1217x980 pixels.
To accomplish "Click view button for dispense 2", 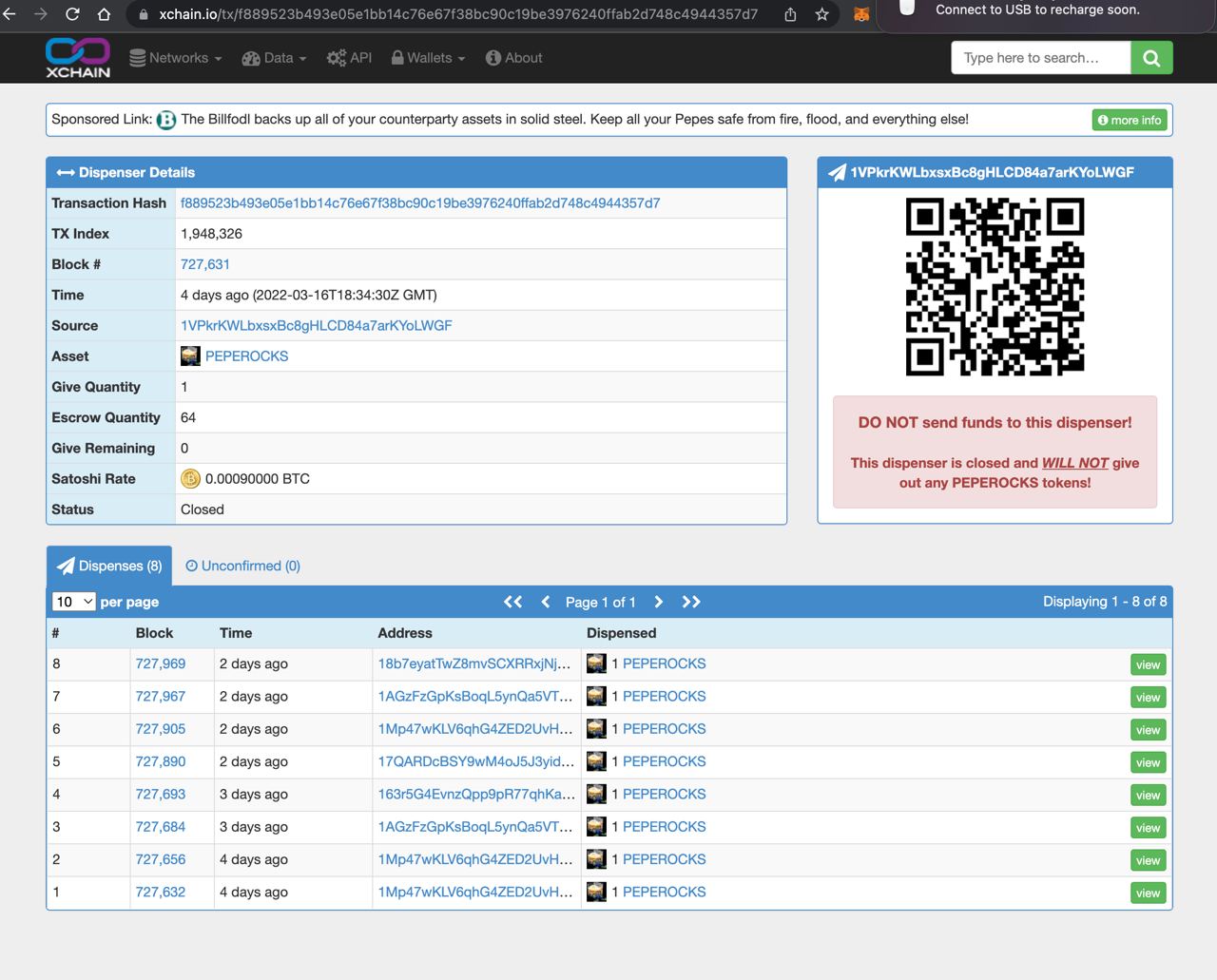I will (1148, 860).
